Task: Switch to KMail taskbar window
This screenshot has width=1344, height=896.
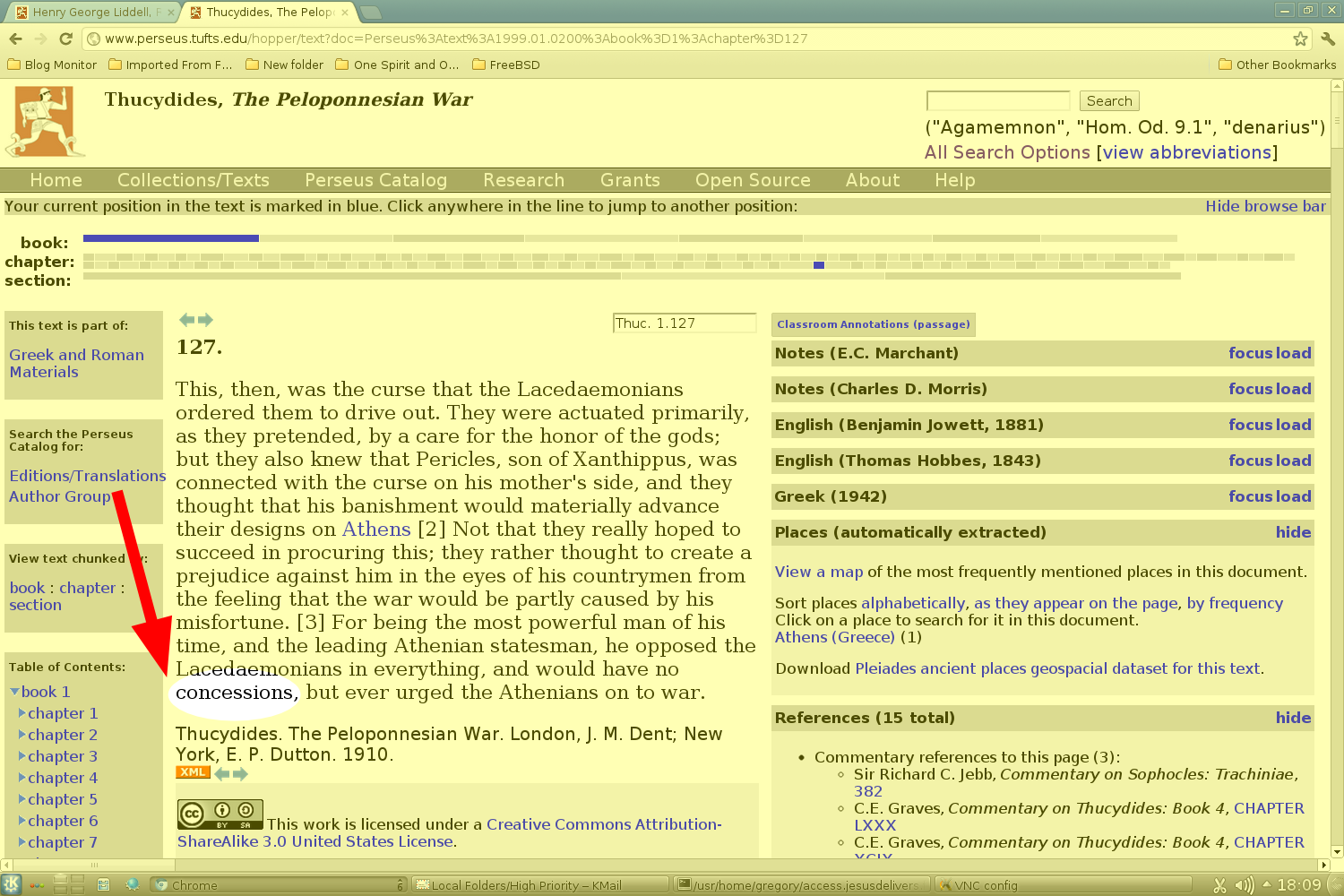Action: pyautogui.click(x=540, y=884)
